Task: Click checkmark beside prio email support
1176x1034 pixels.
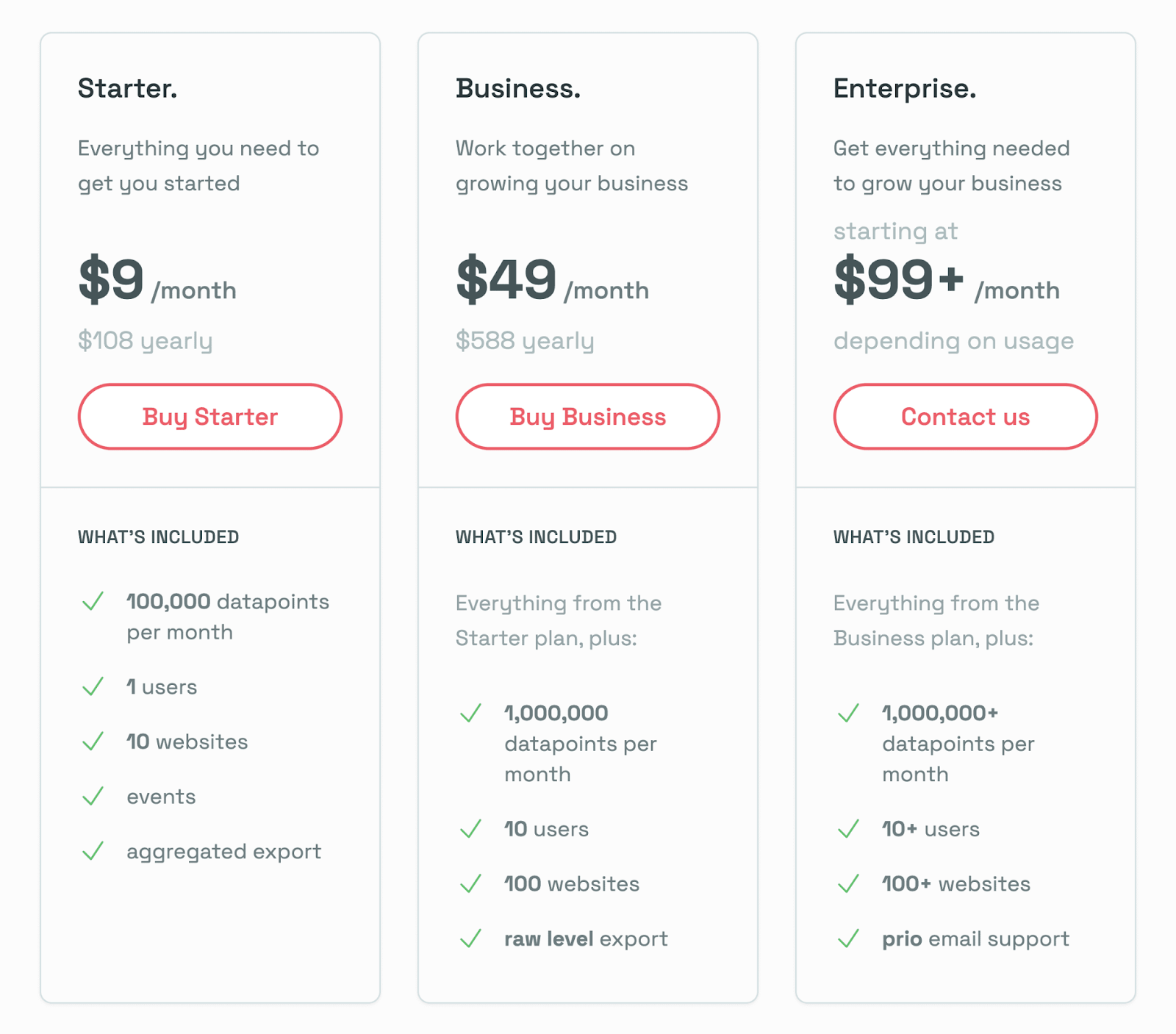Action: pyautogui.click(x=849, y=938)
